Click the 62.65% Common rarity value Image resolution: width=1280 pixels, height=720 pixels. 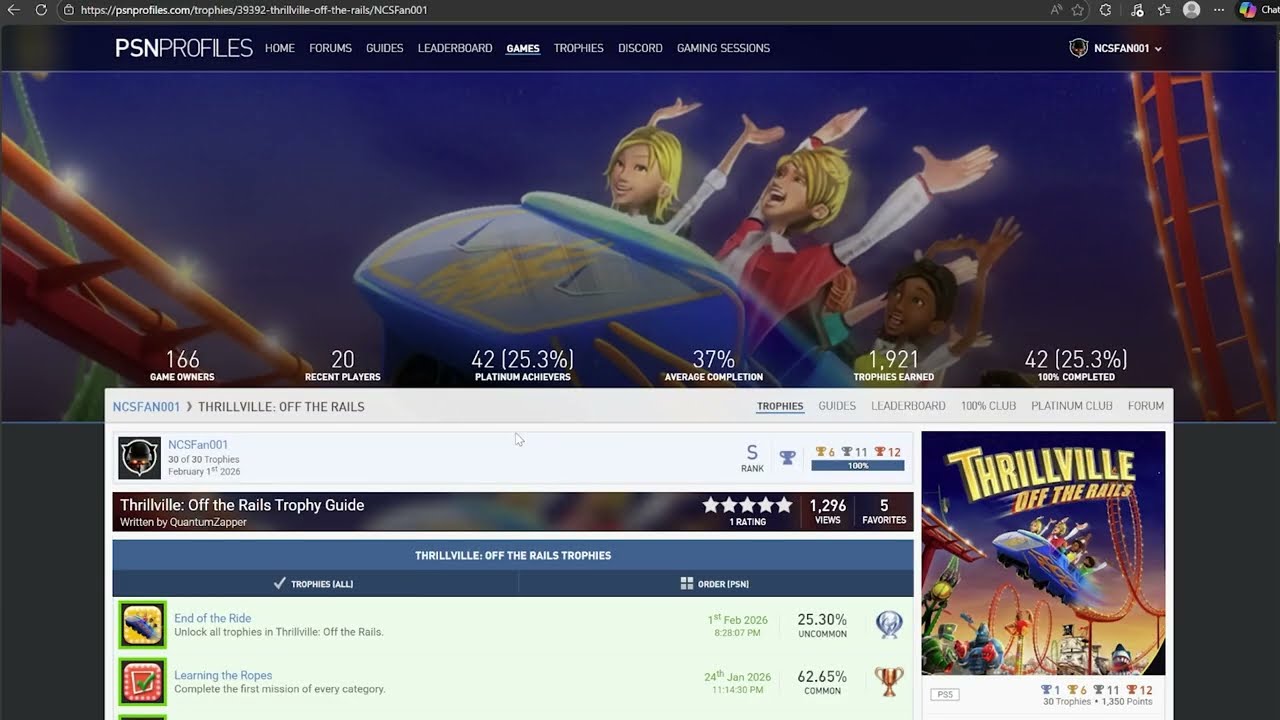tap(822, 682)
